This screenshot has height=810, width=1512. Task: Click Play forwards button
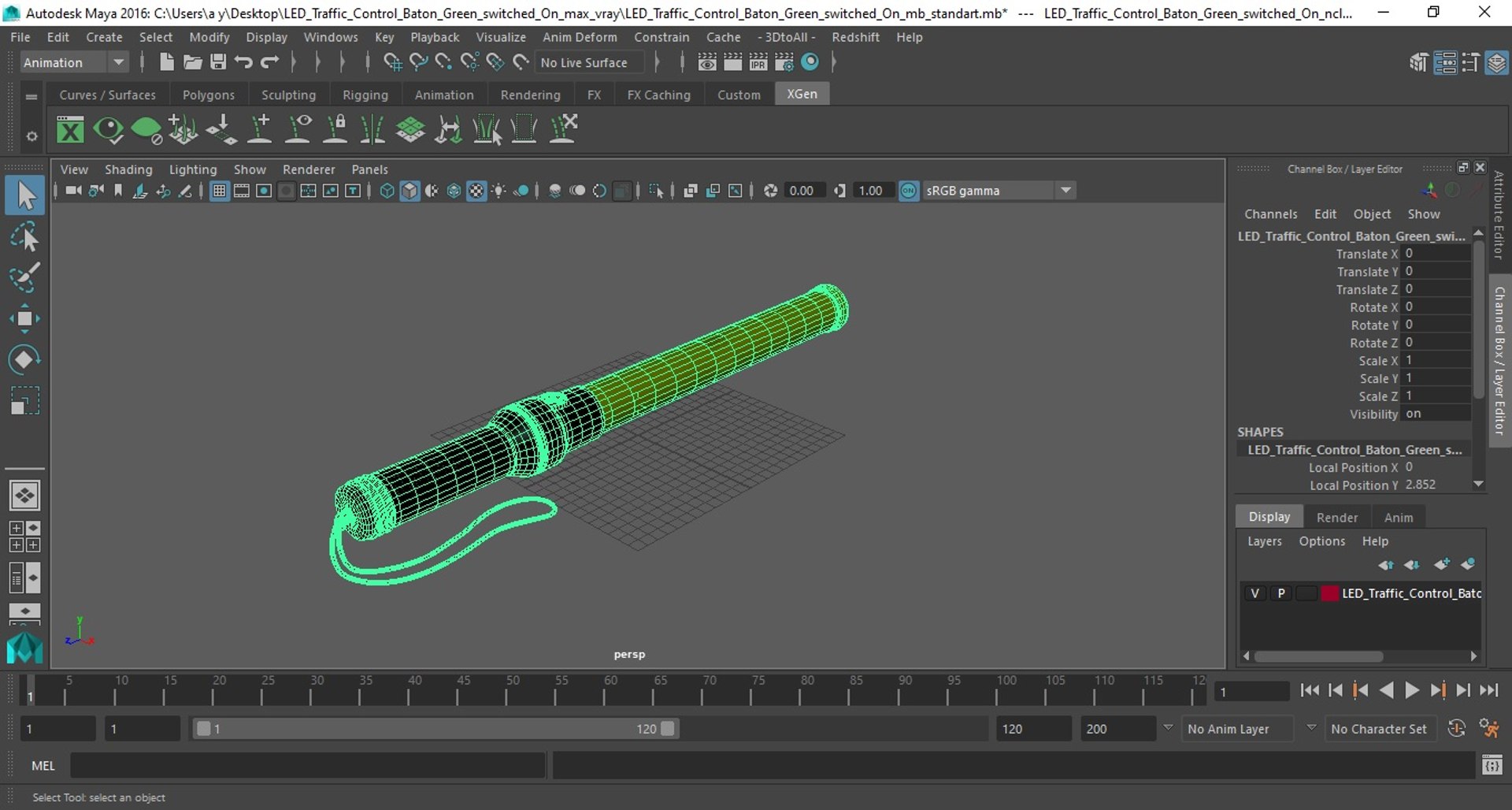click(1412, 690)
